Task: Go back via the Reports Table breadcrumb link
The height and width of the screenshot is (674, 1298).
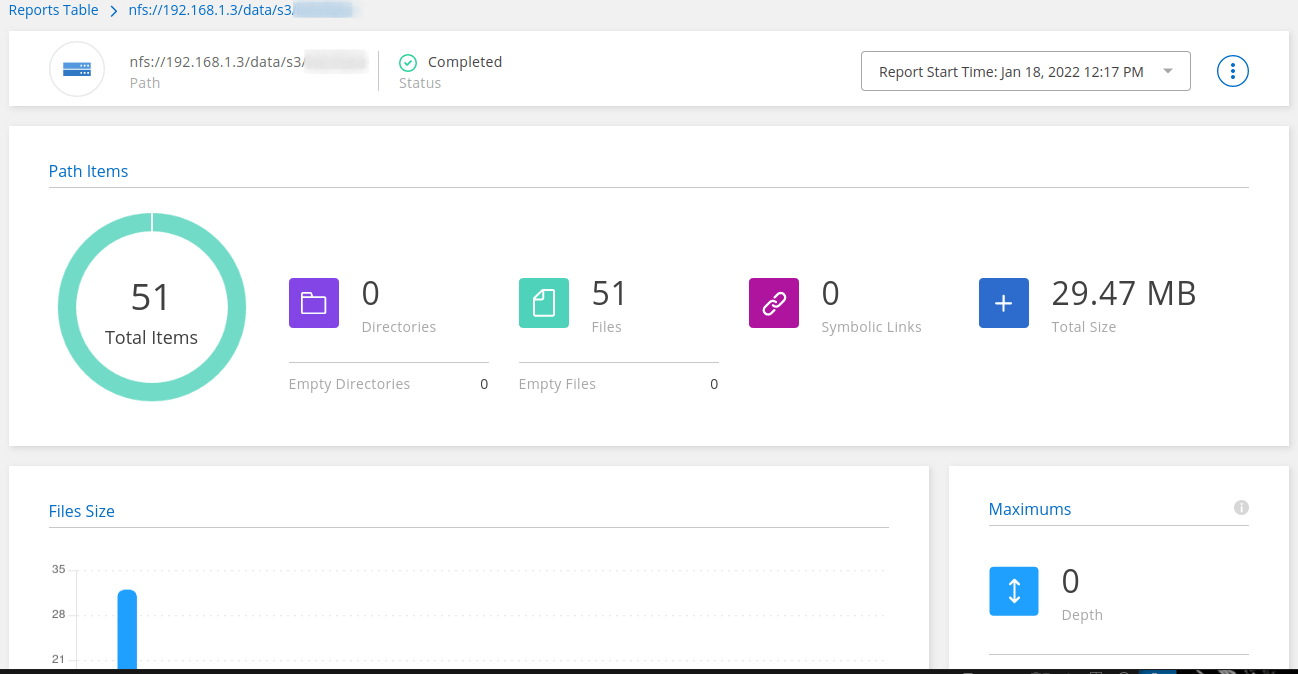Action: click(53, 10)
